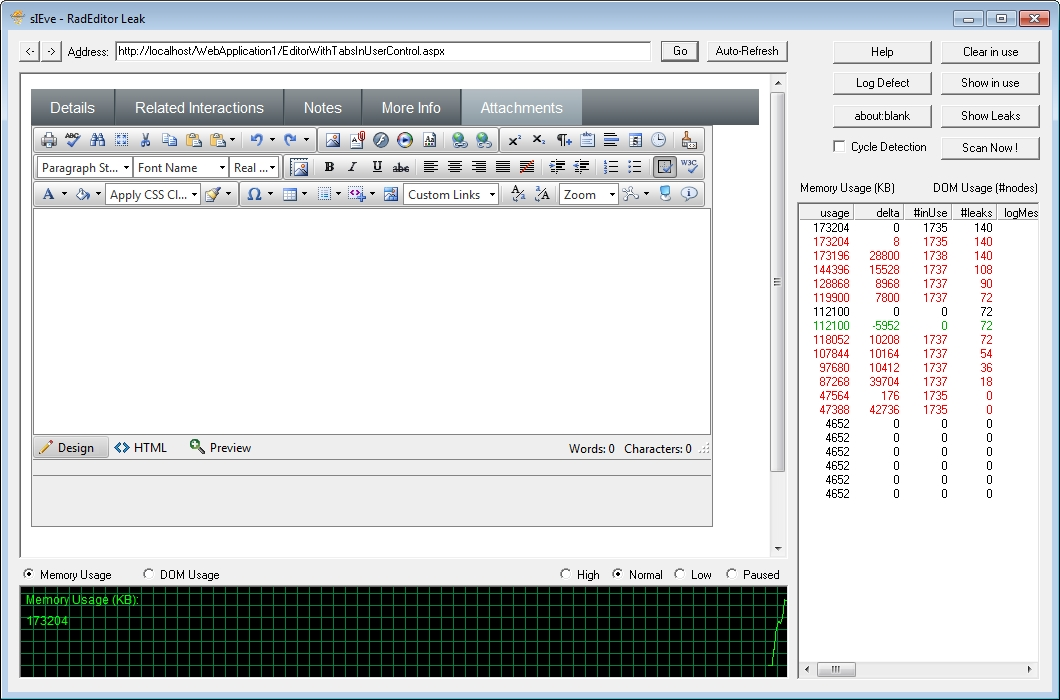Open the Font Name dropdown
The height and width of the screenshot is (700, 1060).
coord(182,168)
